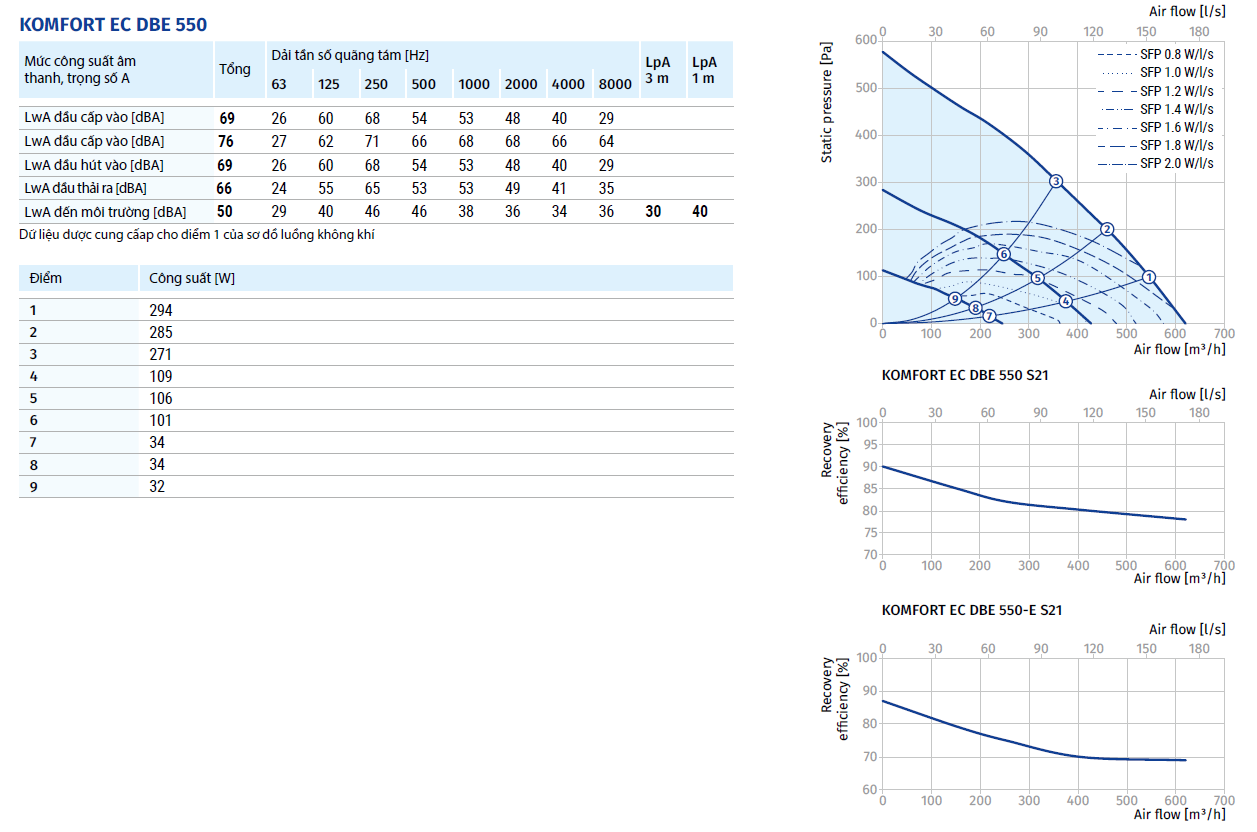Click the 250 Hz octave band header

click(376, 85)
